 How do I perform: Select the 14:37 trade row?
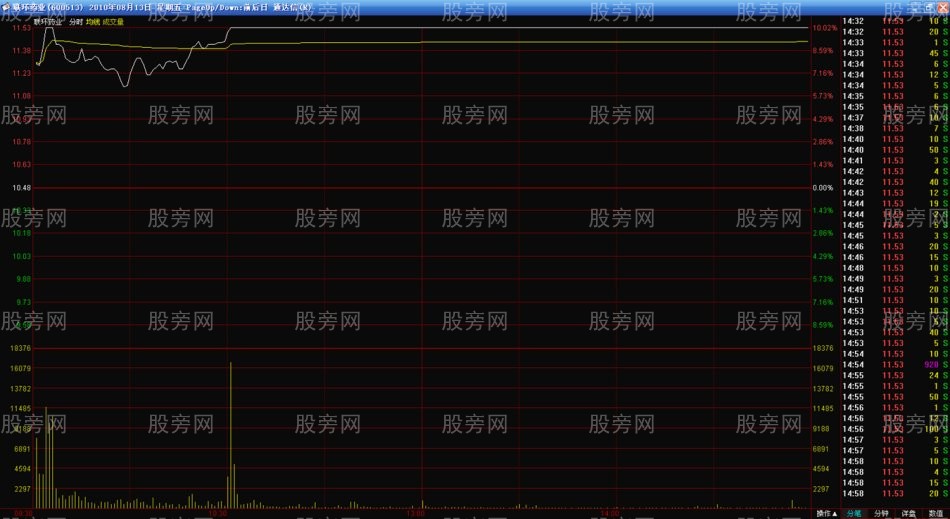click(x=895, y=117)
